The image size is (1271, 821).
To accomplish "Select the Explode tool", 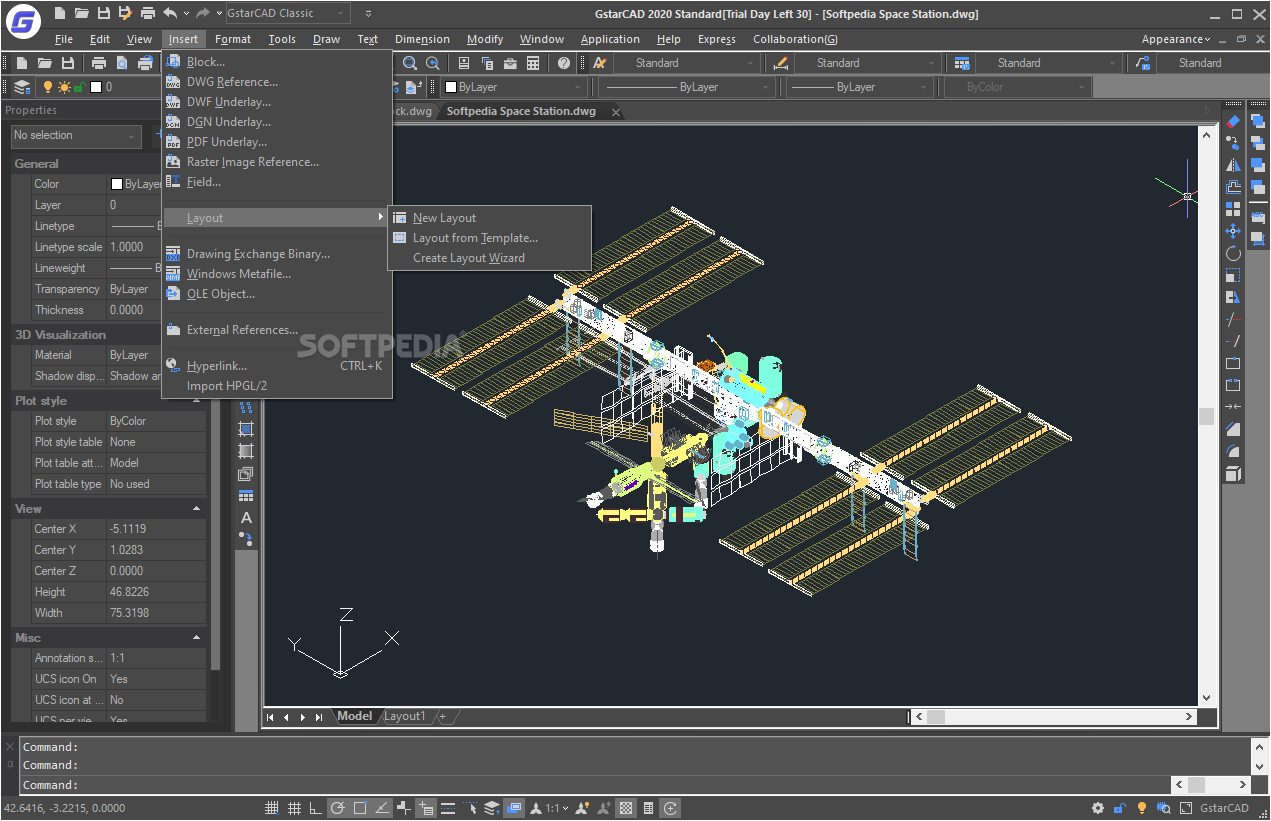I will point(1233,473).
